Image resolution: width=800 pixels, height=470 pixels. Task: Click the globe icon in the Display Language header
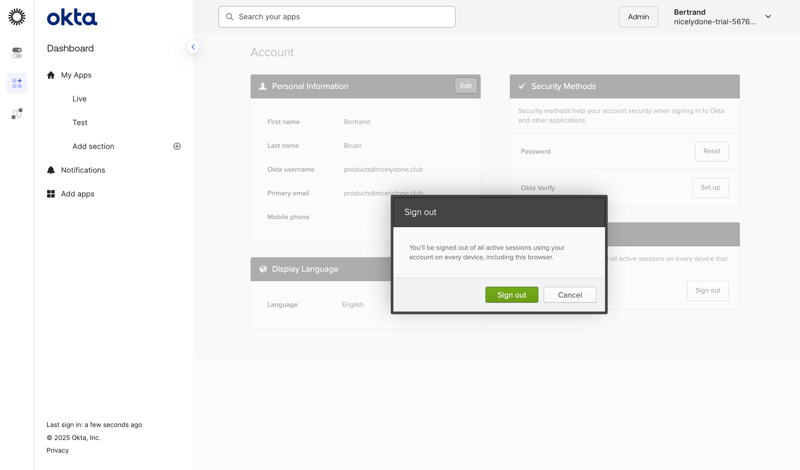tap(263, 269)
